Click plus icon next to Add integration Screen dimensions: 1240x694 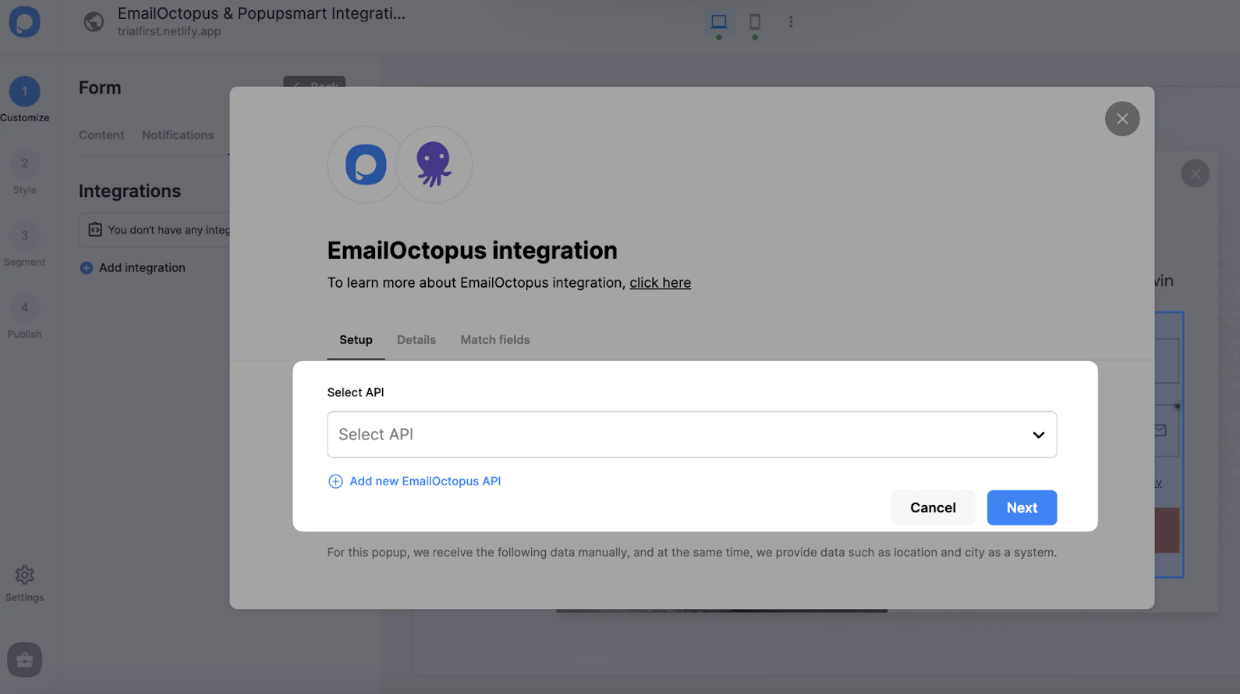coord(86,268)
